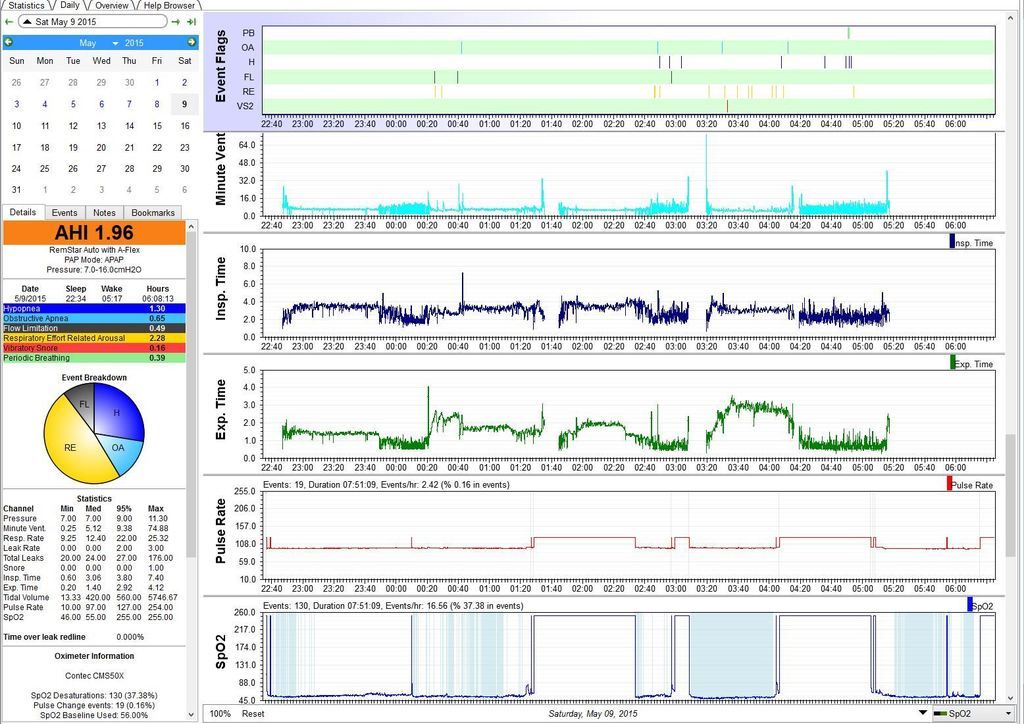1024x724 pixels.
Task: Jump to the most recent day of data
Action: coord(191,22)
